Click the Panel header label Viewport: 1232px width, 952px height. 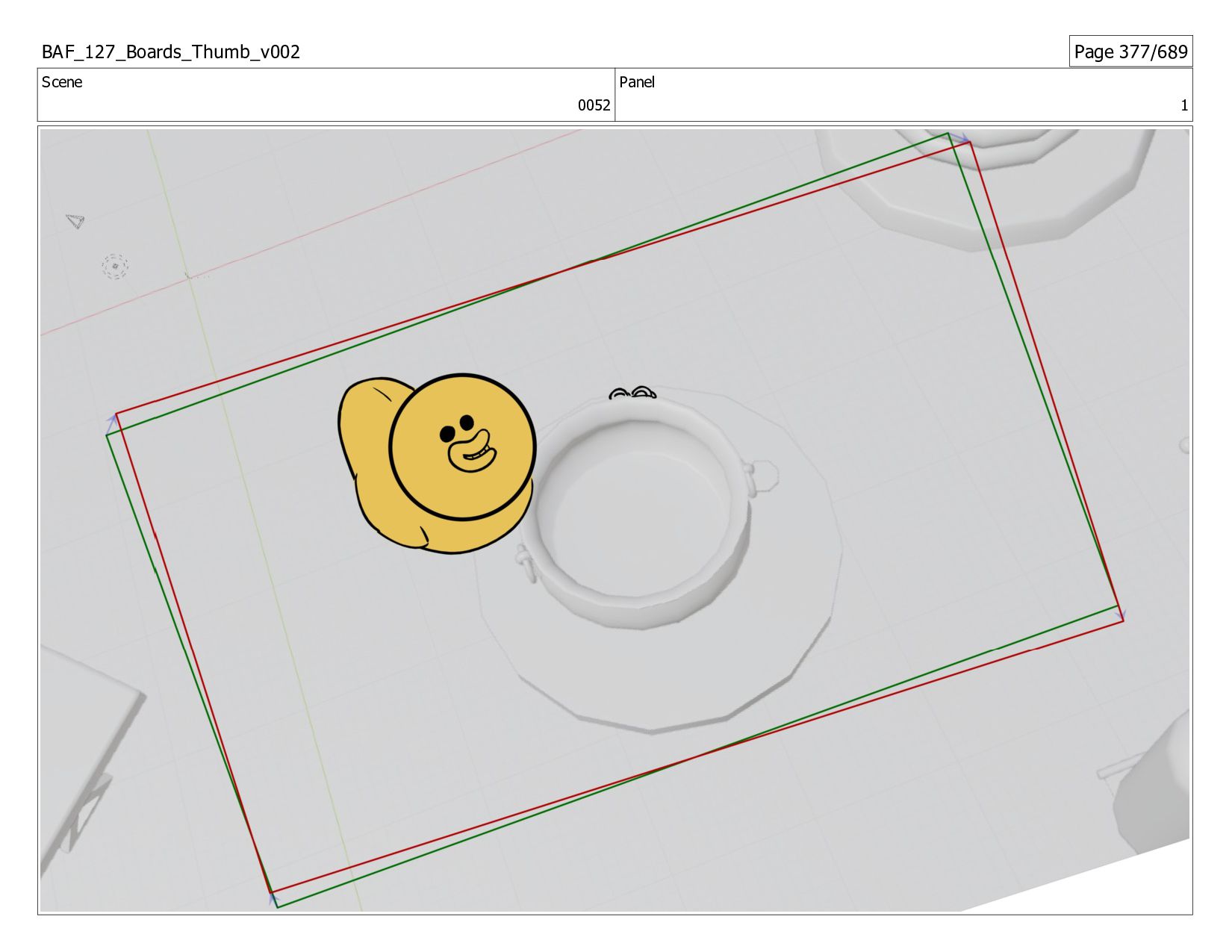[637, 82]
